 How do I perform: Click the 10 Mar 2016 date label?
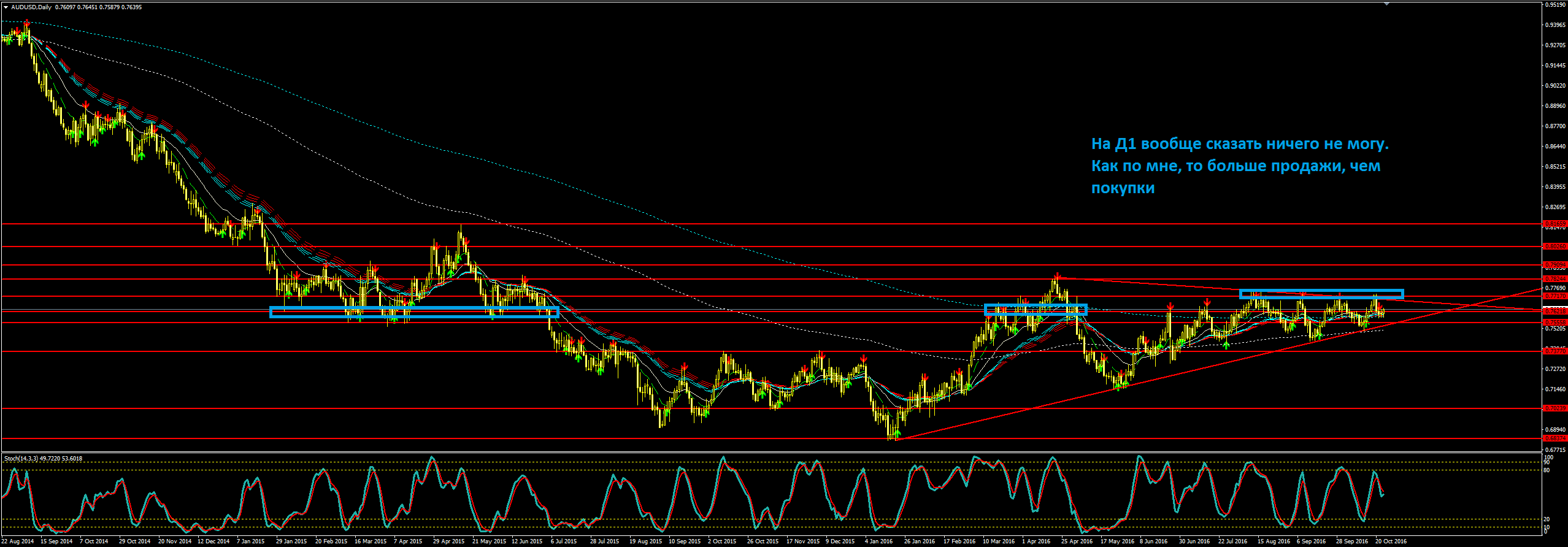[x=999, y=541]
